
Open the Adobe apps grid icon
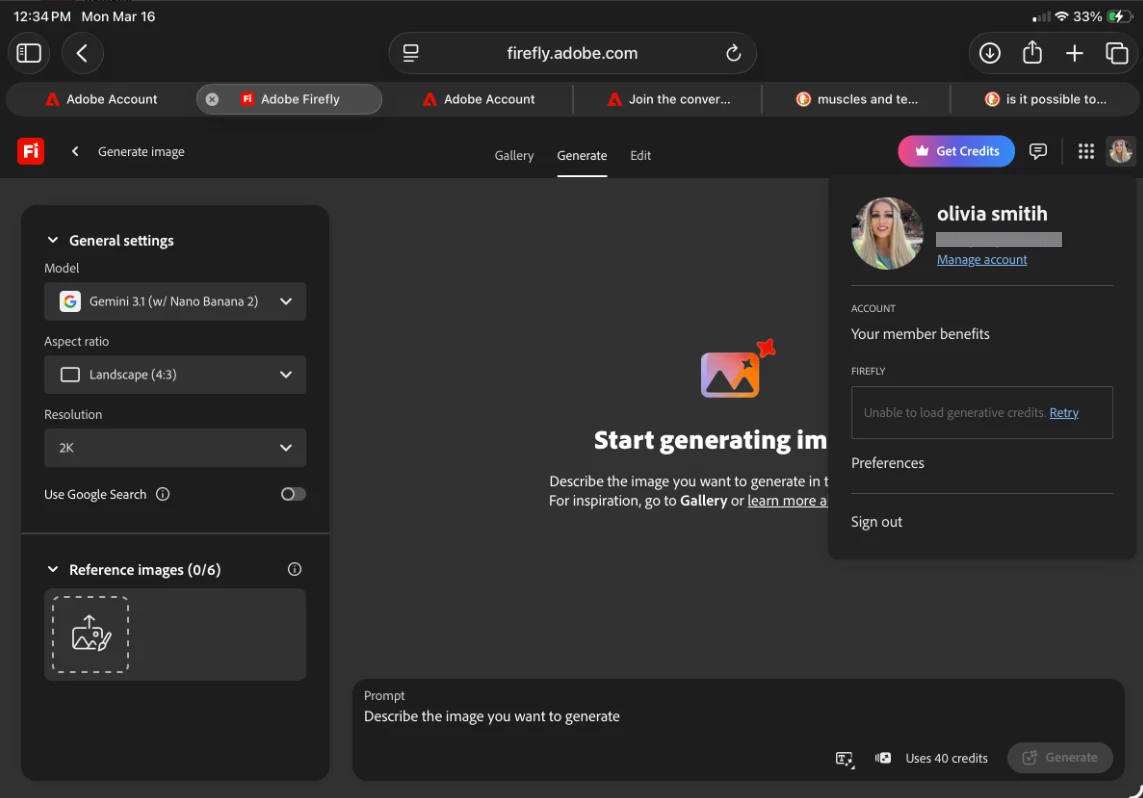pos(1085,151)
